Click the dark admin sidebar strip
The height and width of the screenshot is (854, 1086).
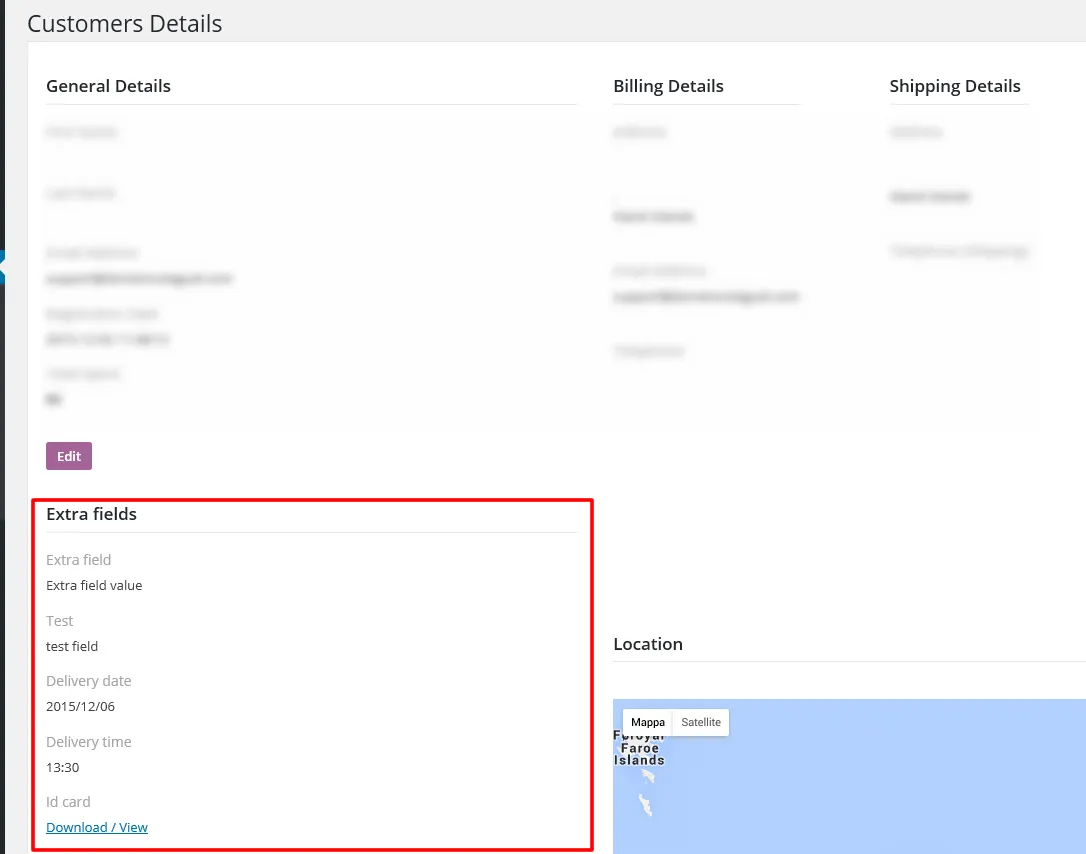5,500
